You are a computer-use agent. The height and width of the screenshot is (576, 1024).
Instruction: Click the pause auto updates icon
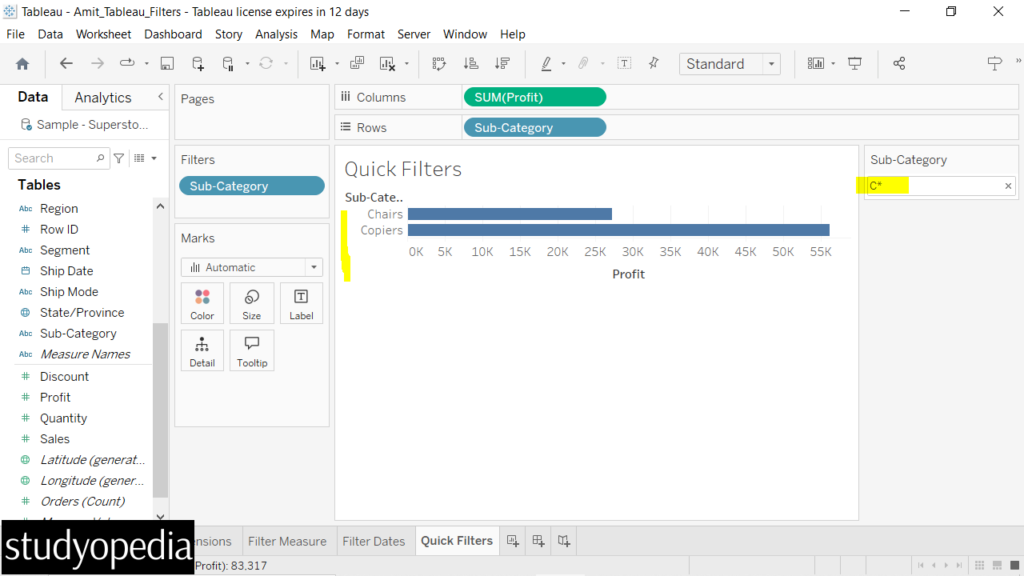(228, 63)
